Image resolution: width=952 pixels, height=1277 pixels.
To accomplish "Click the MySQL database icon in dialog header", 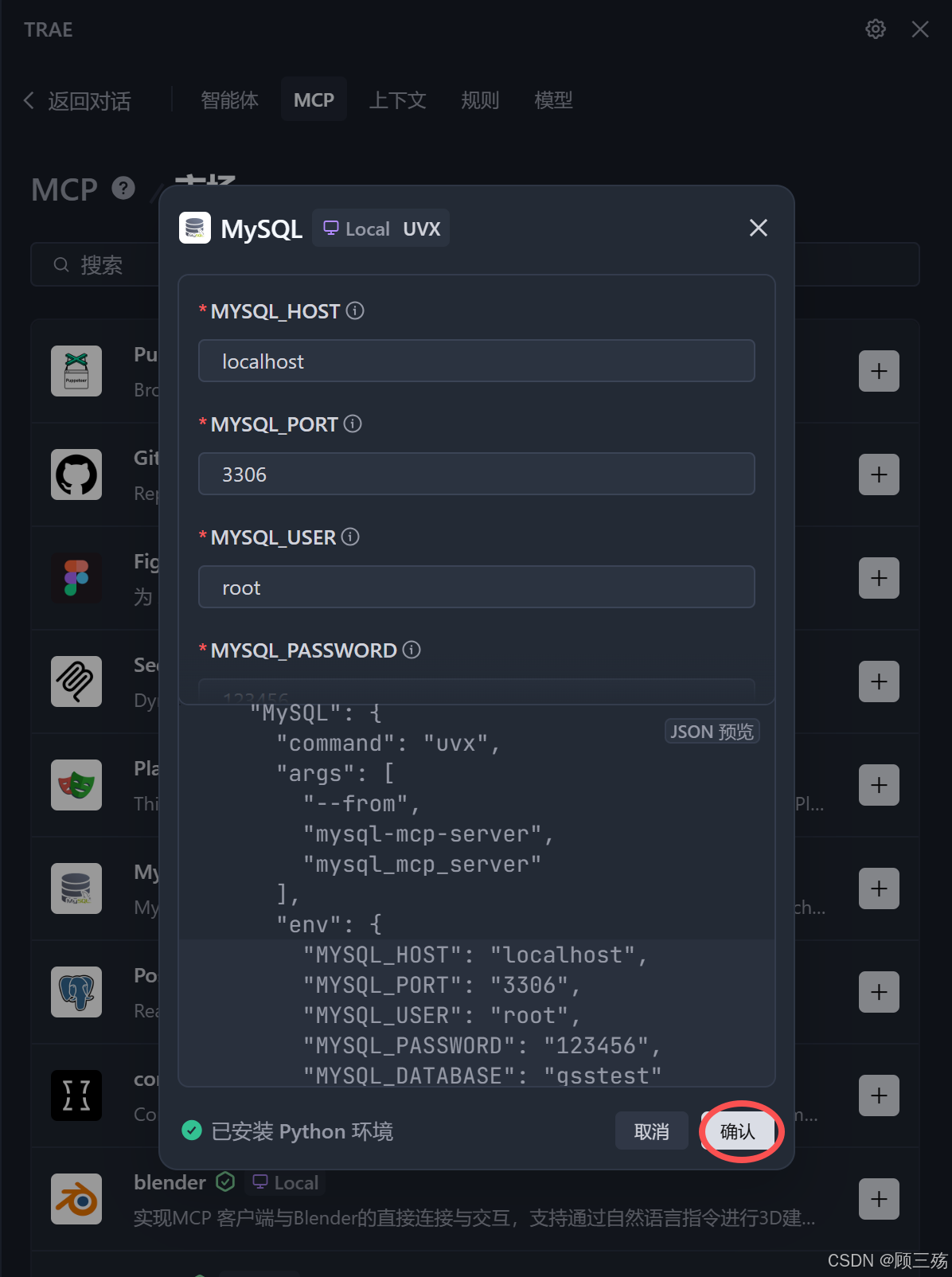I will point(195,228).
